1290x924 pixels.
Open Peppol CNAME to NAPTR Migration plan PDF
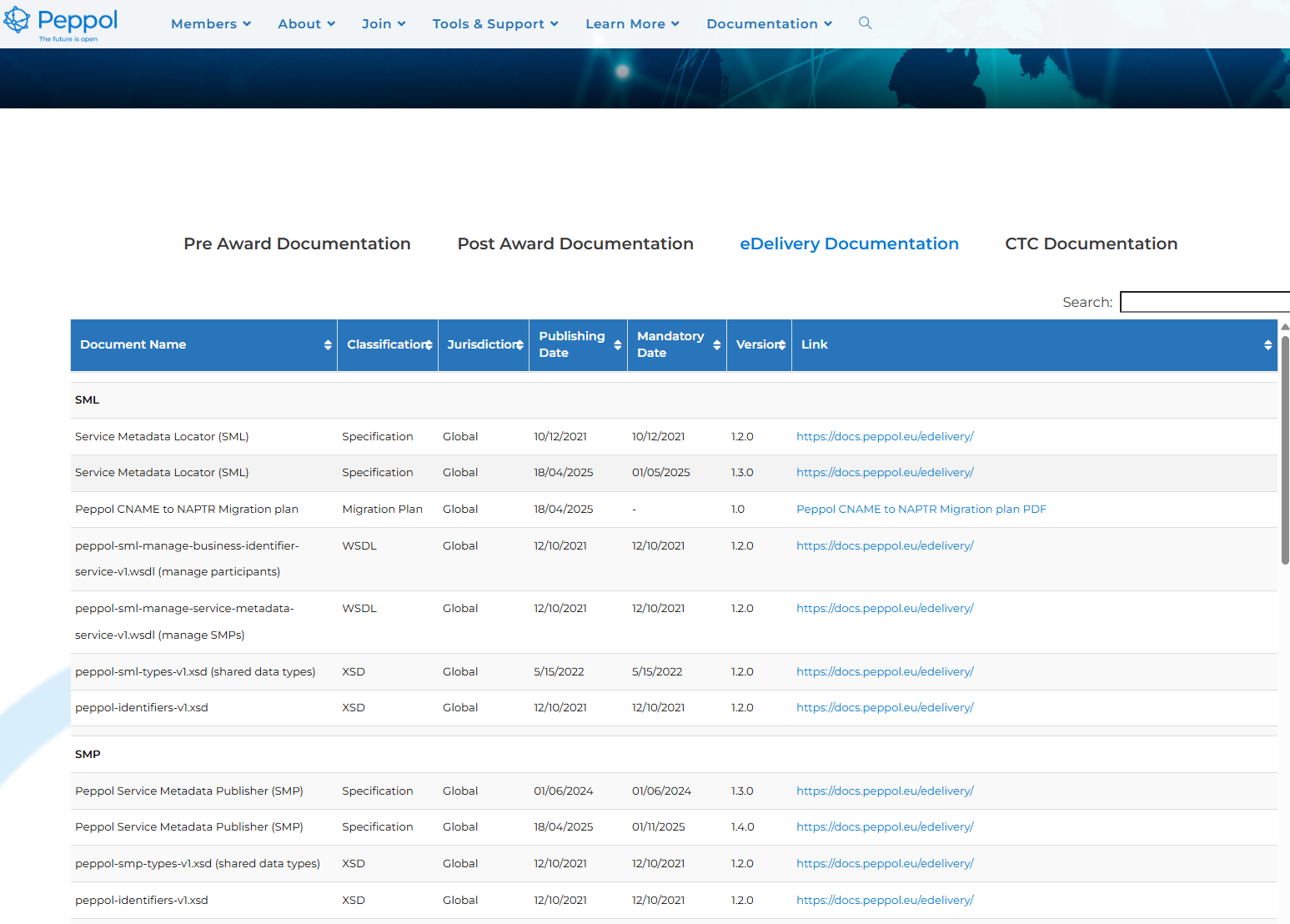(921, 509)
